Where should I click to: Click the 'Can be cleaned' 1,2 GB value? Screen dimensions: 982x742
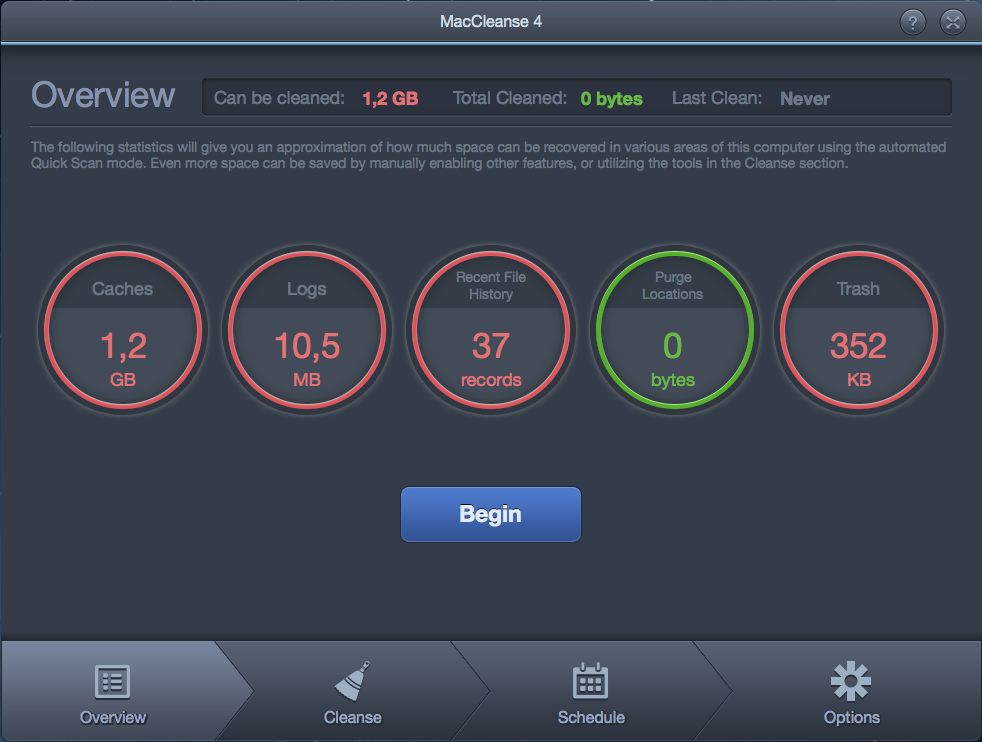(x=390, y=98)
